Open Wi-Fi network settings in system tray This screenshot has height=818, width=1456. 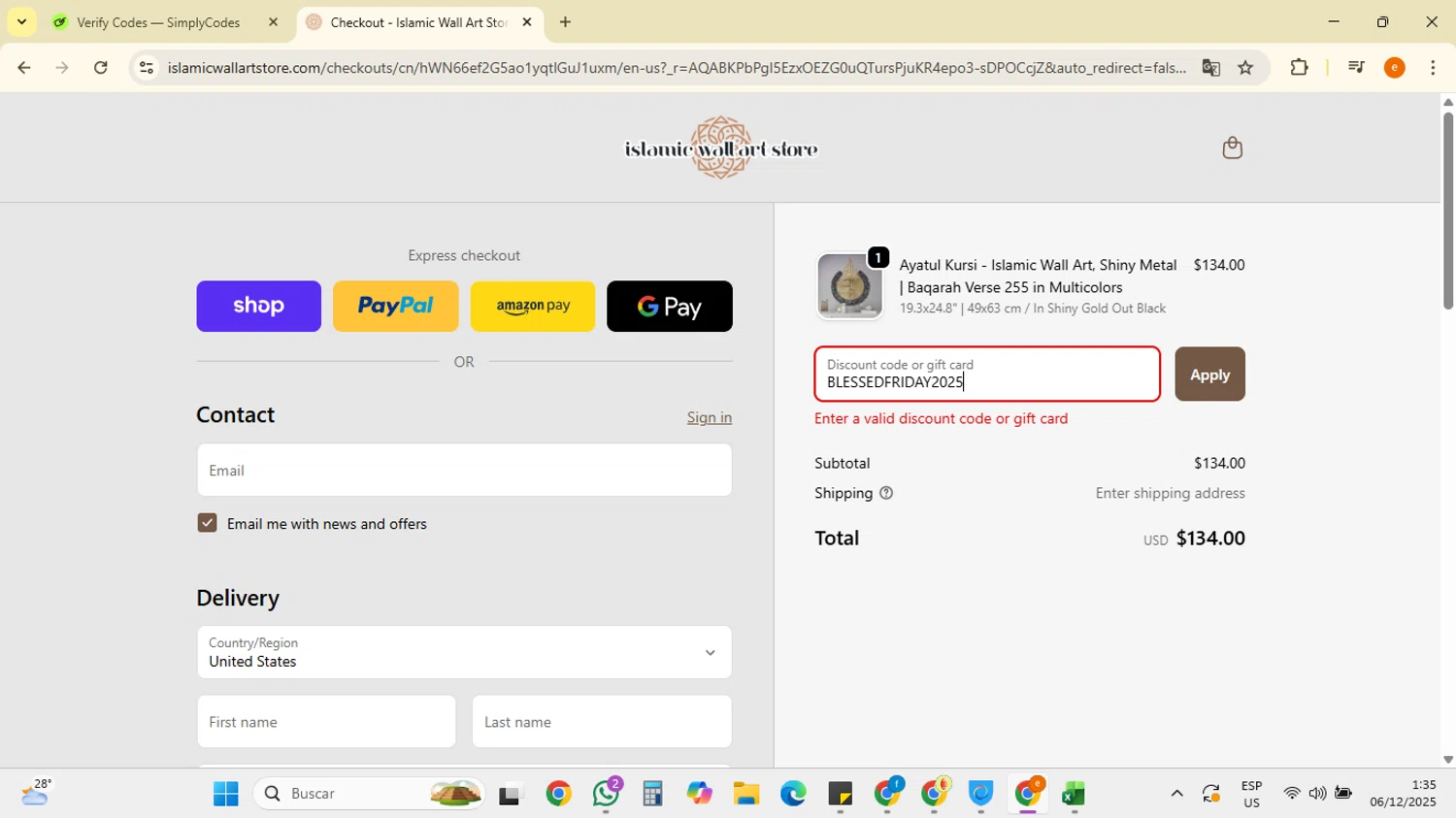[1291, 794]
